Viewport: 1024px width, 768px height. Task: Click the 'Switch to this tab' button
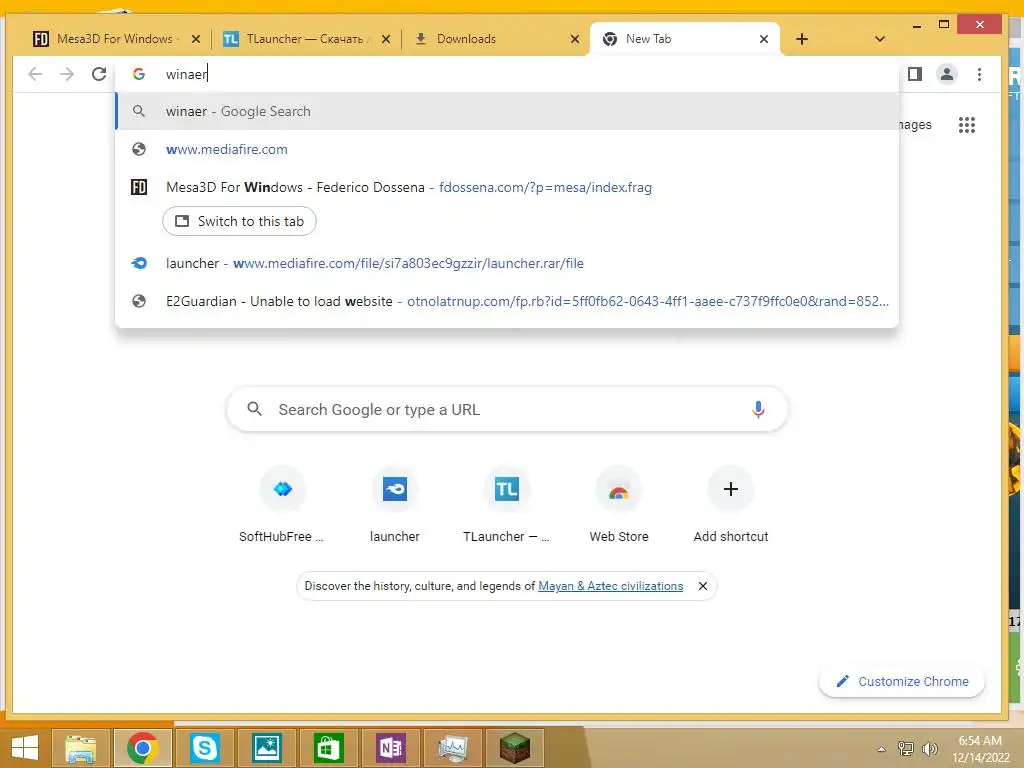pos(239,221)
